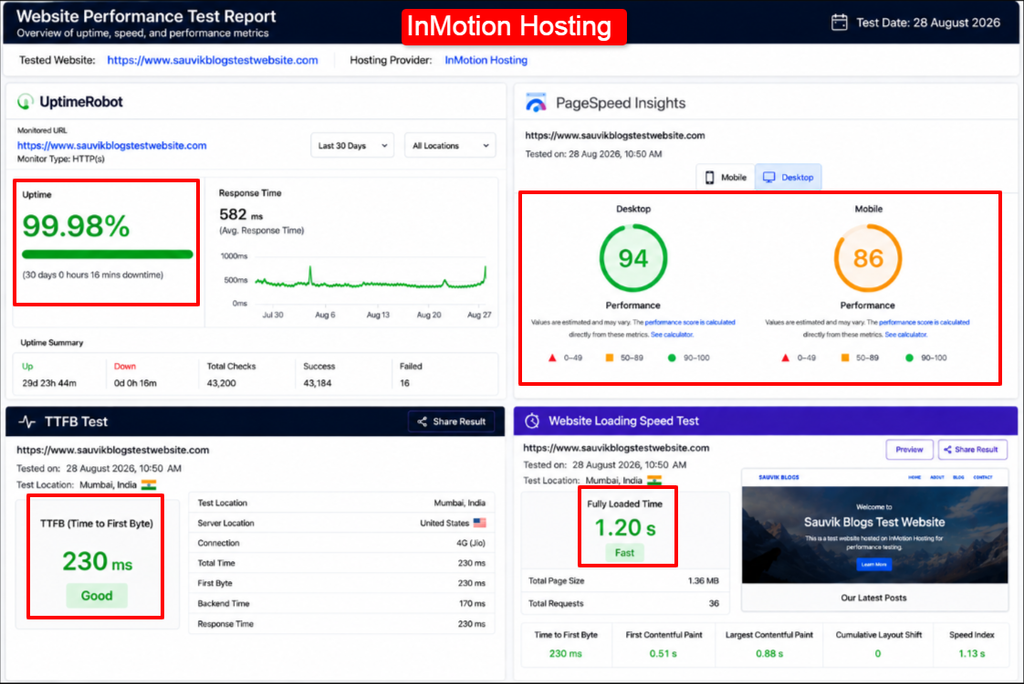Viewport: 1024px width, 684px height.
Task: Click the Website Loading Speed Test clock icon
Action: coord(532,421)
